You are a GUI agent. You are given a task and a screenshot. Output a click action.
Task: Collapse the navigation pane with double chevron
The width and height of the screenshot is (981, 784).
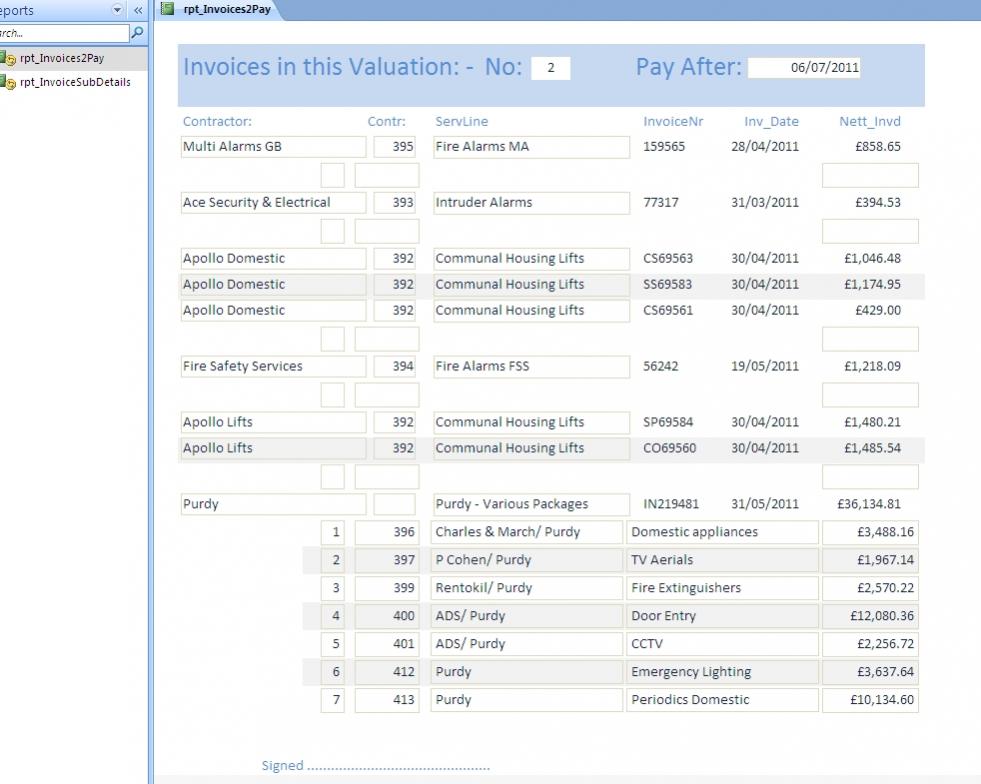point(138,10)
